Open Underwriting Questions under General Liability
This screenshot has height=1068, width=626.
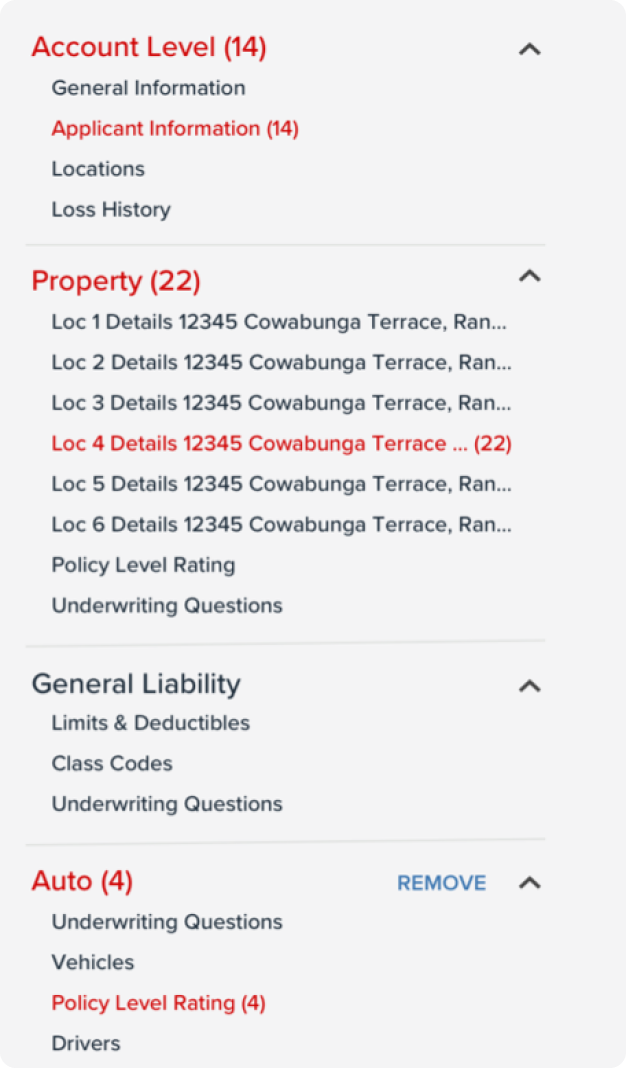[x=166, y=804]
